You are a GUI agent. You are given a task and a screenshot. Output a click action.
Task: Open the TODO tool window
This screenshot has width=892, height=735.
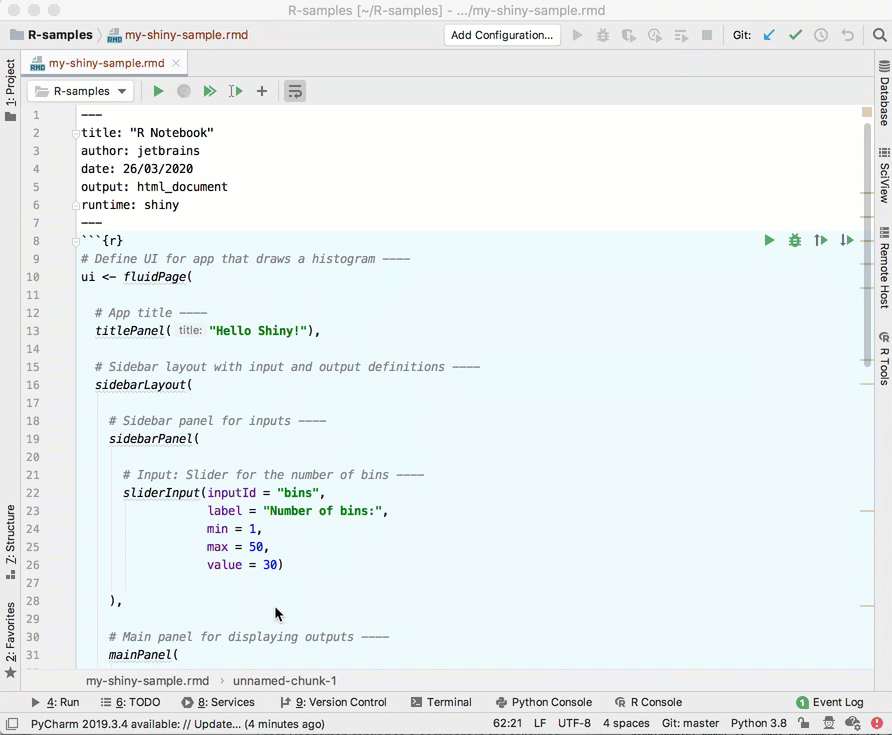[130, 702]
